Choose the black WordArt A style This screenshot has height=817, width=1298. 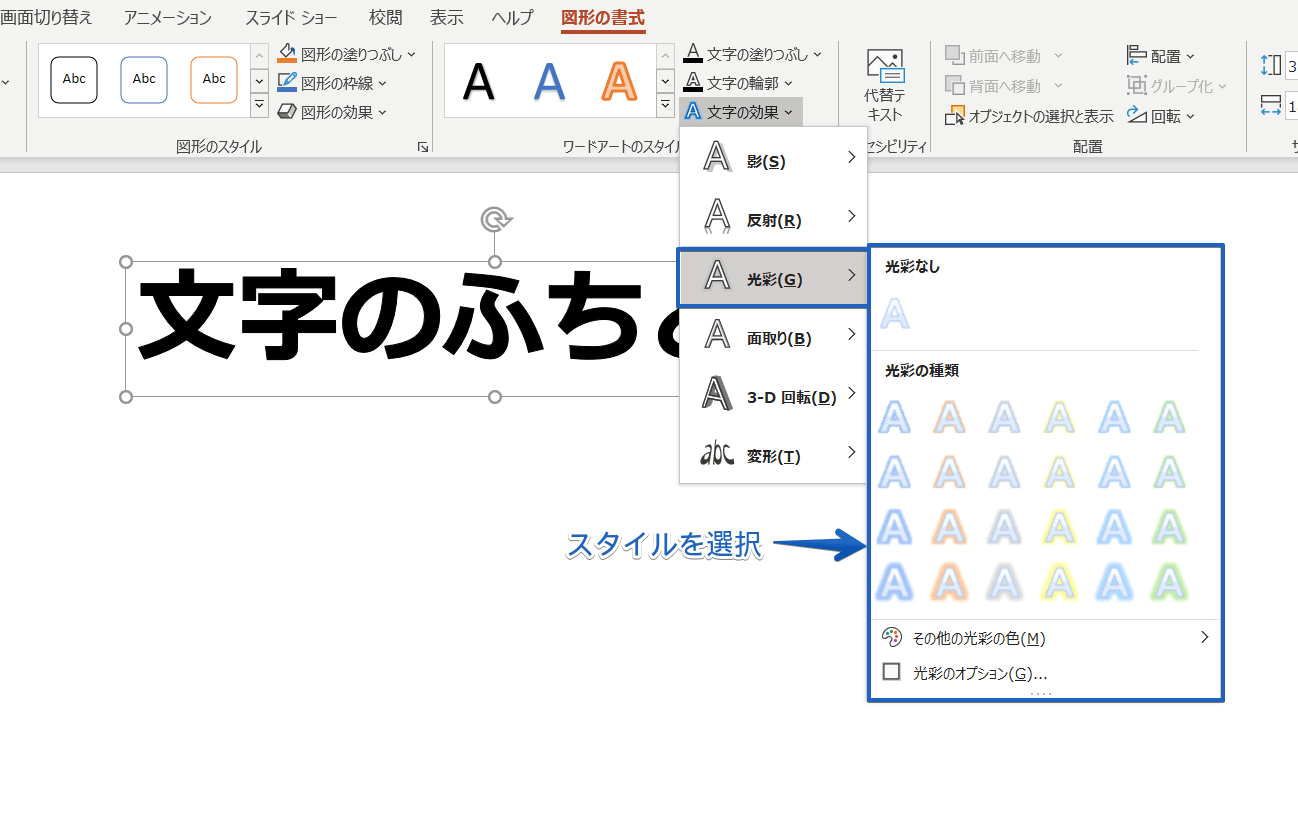tap(479, 81)
